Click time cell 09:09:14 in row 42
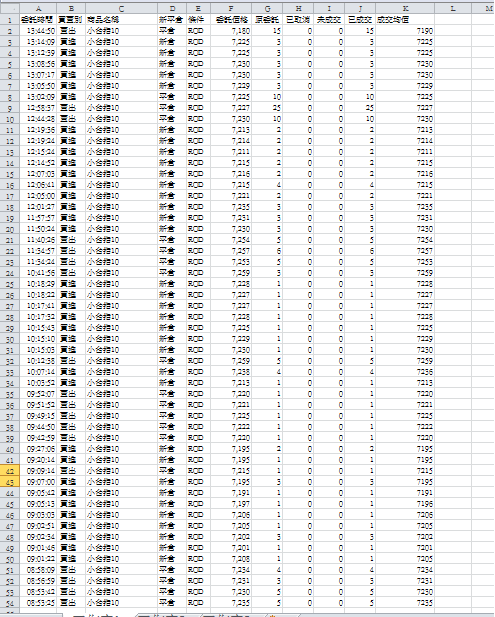 coord(38,471)
